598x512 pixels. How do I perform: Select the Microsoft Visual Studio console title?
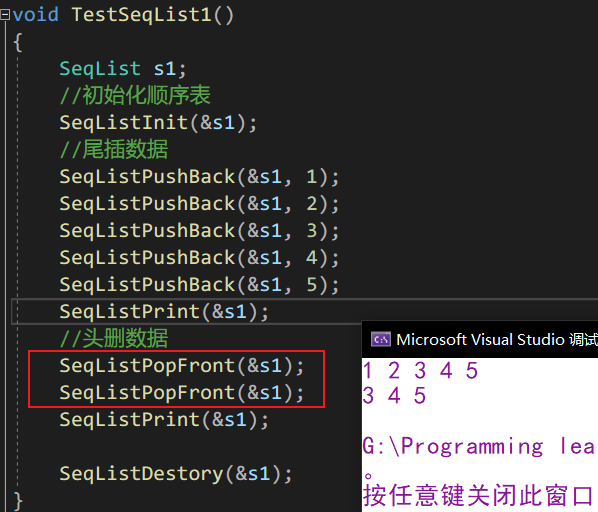497,339
